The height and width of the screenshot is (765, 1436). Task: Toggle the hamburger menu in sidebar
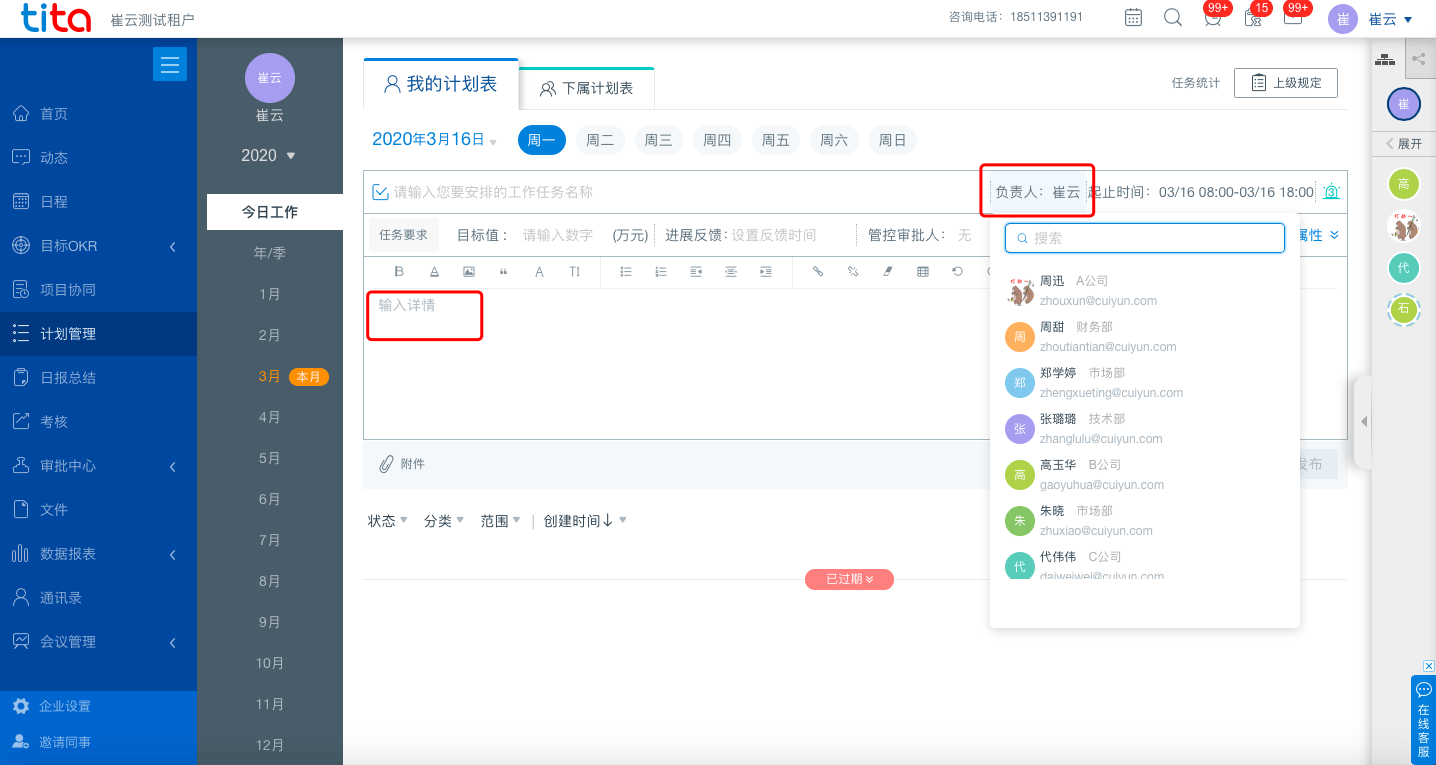point(170,65)
